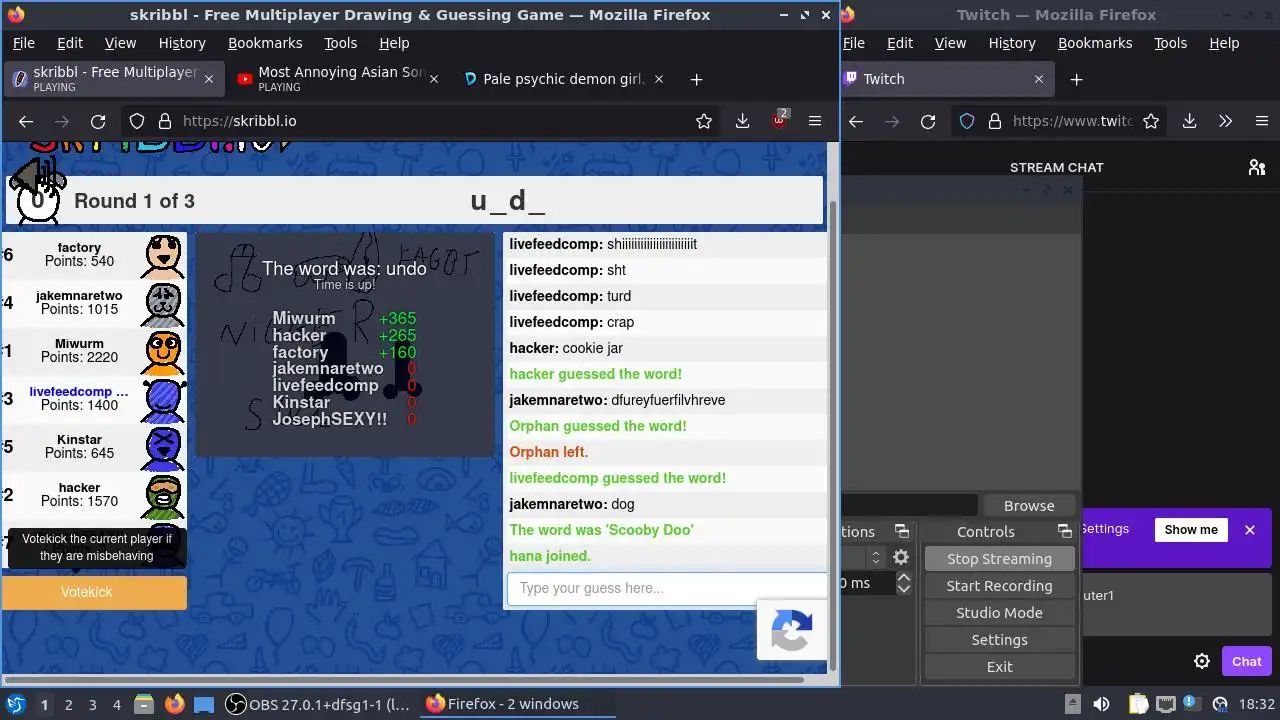Switch to OBS 27.0.1 taskbar entry
Screen dimensions: 1280x720
[x=318, y=704]
